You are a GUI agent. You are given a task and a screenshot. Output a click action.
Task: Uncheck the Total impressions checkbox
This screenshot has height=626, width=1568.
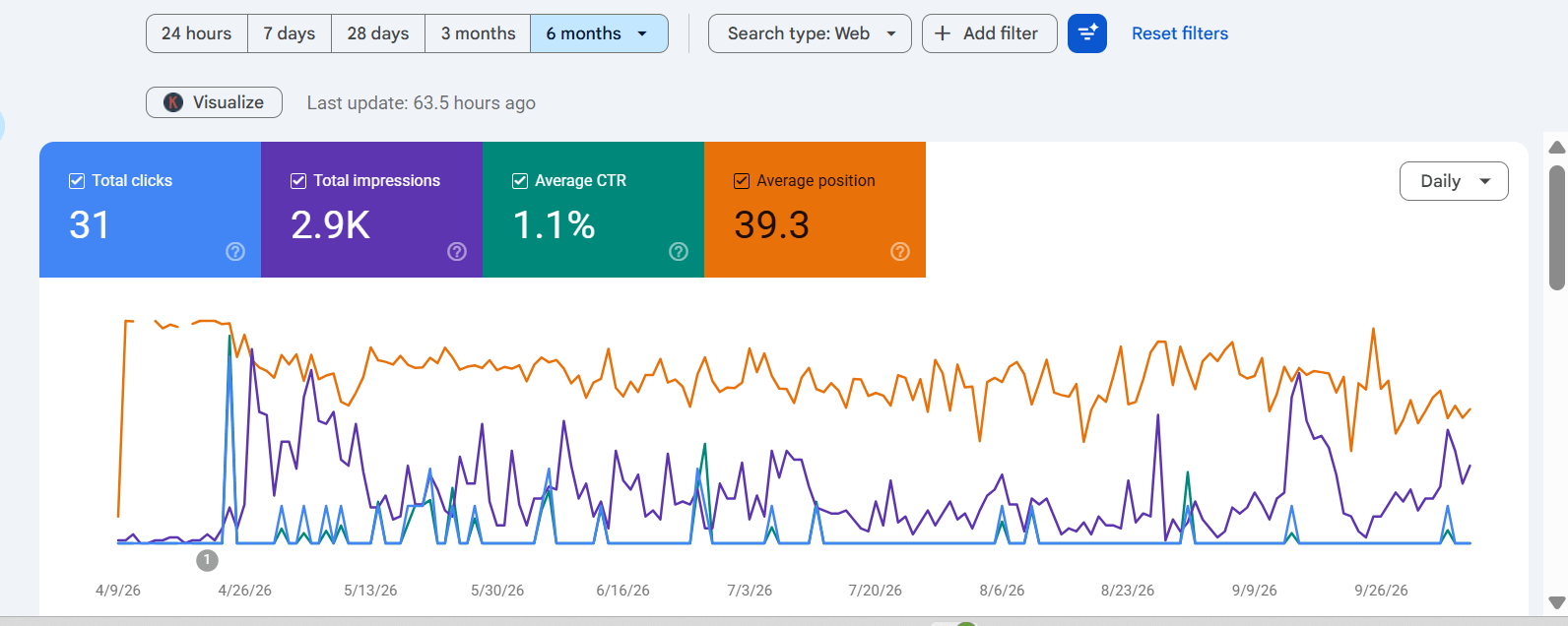coord(298,181)
